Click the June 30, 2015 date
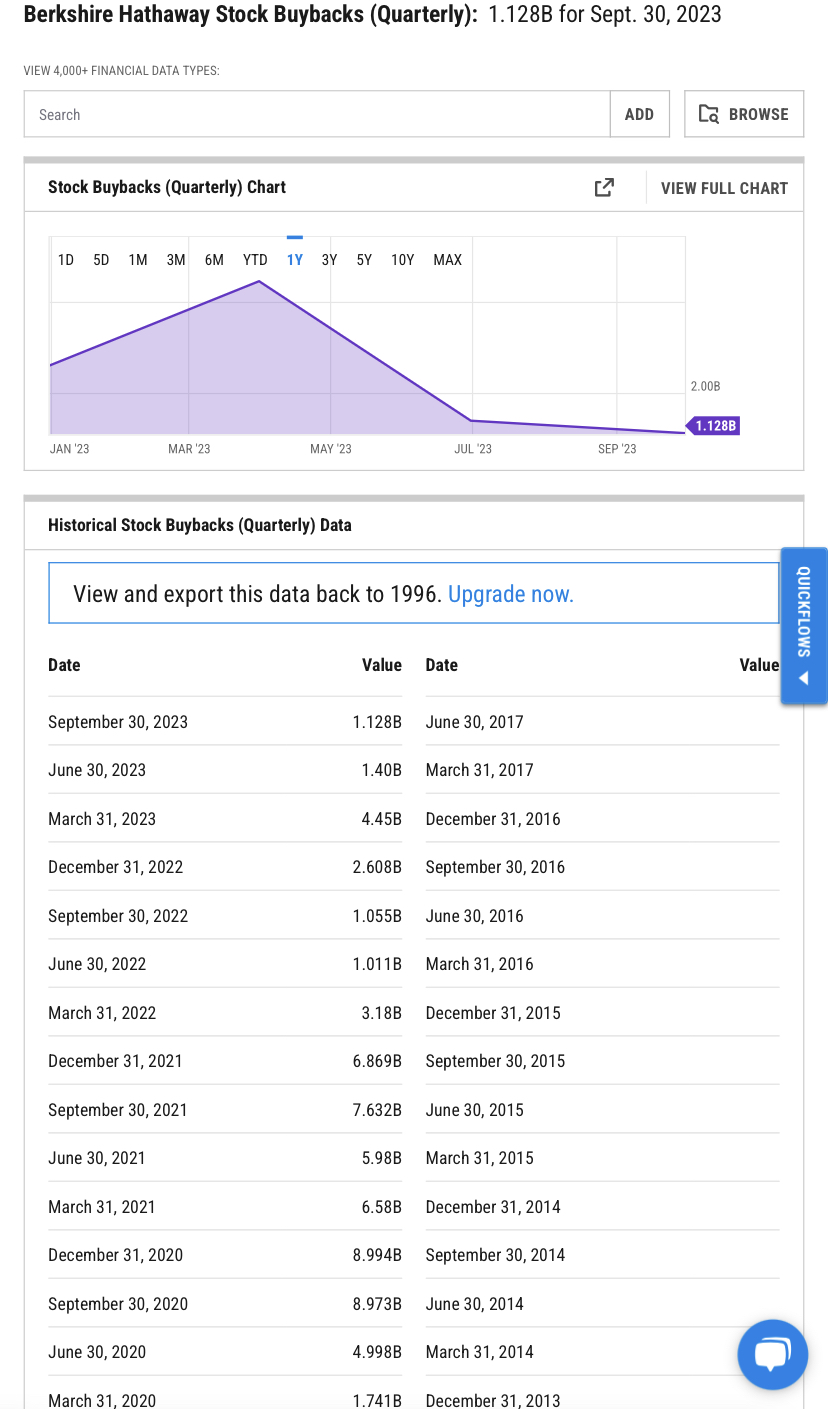This screenshot has height=1409, width=828. coord(474,1110)
